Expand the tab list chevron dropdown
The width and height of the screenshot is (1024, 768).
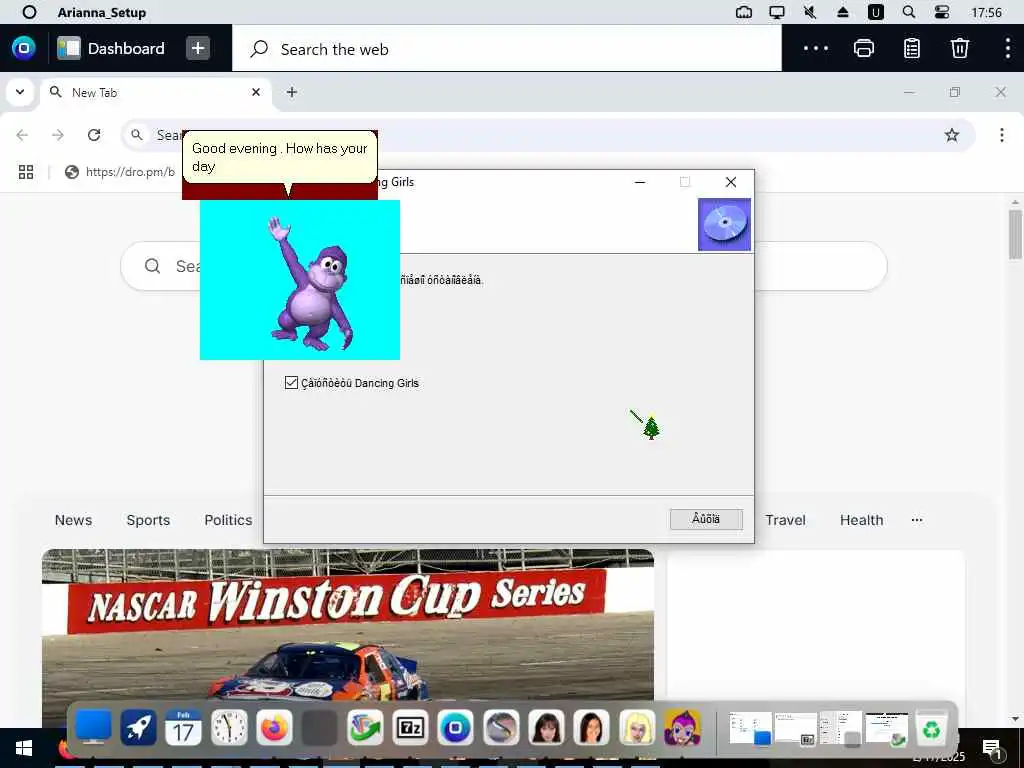[x=20, y=92]
